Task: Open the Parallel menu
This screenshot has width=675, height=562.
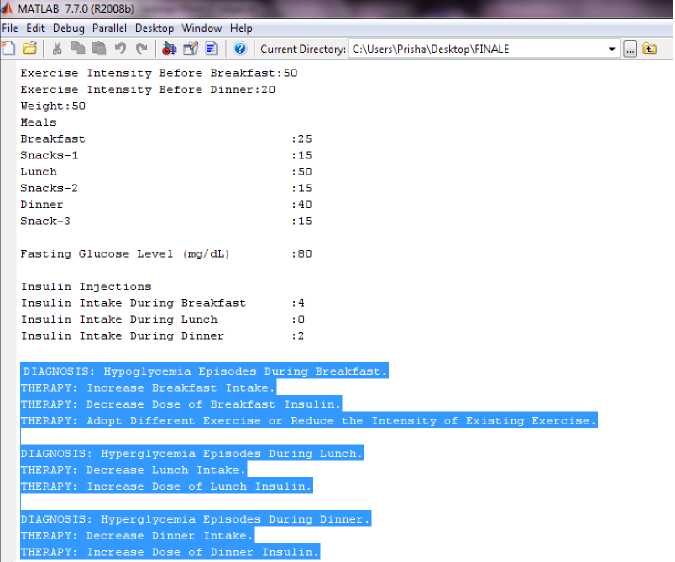Action: pos(109,28)
